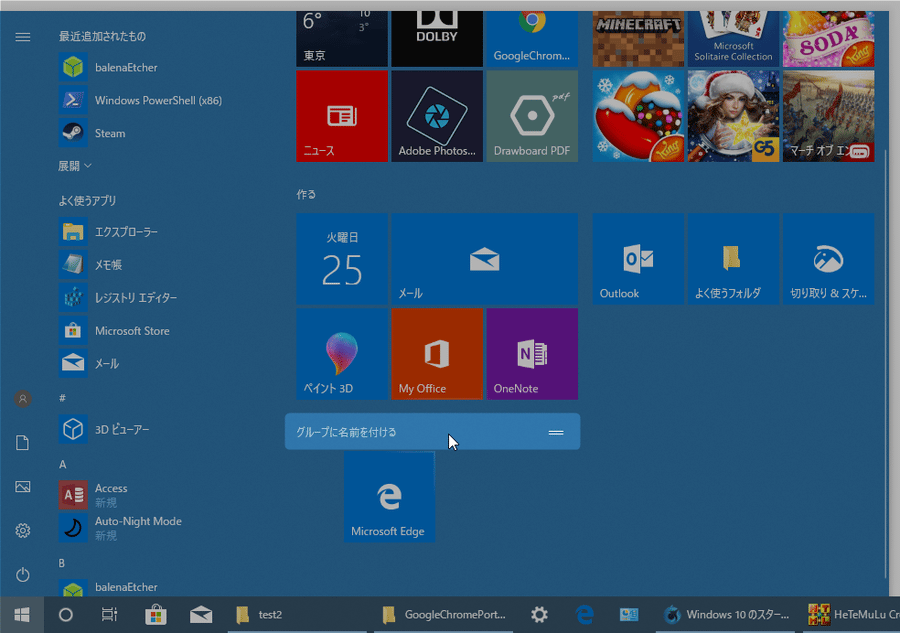Open balenaEtcher under the B section
This screenshot has width=900, height=633.
pos(109,588)
